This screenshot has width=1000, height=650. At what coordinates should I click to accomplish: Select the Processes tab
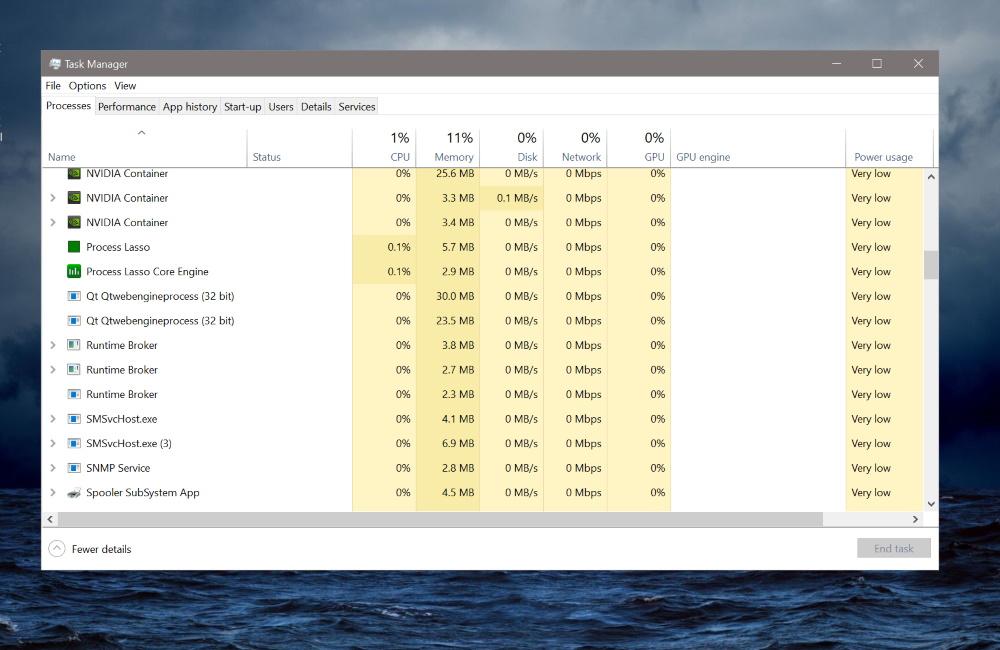(68, 106)
